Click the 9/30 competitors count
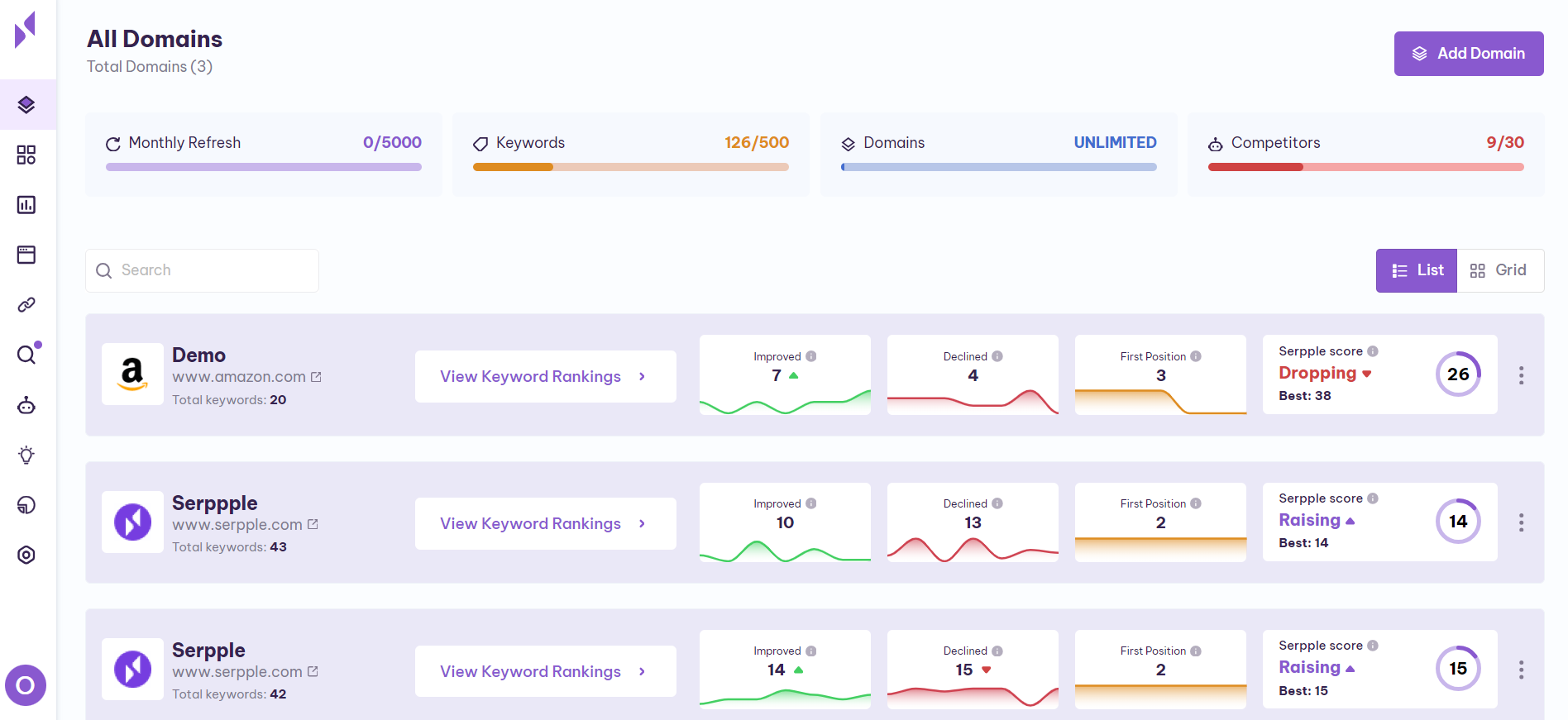The height and width of the screenshot is (720, 1568). [1505, 142]
